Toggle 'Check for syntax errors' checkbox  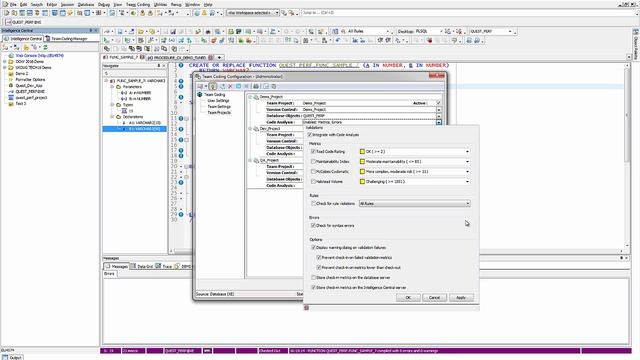[x=313, y=225]
